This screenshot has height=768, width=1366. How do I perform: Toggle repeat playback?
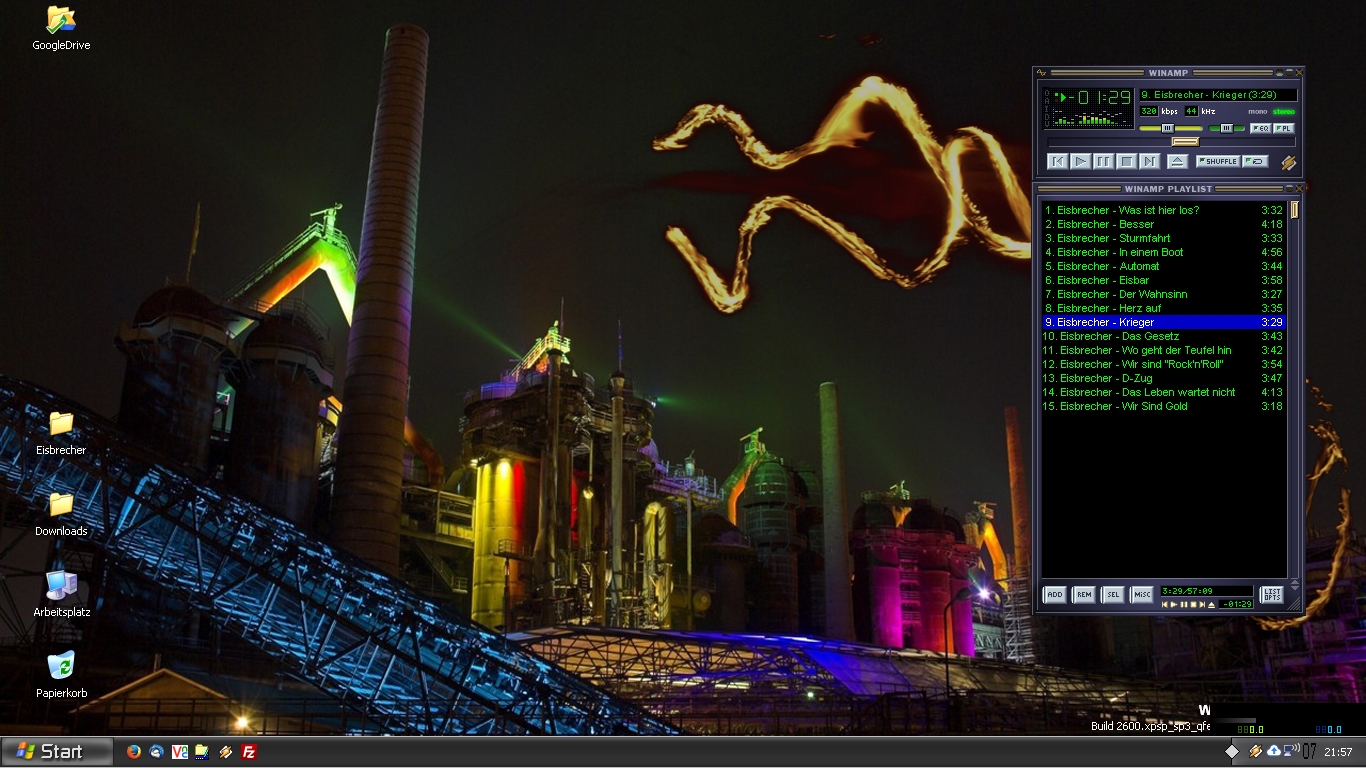(x=1256, y=161)
